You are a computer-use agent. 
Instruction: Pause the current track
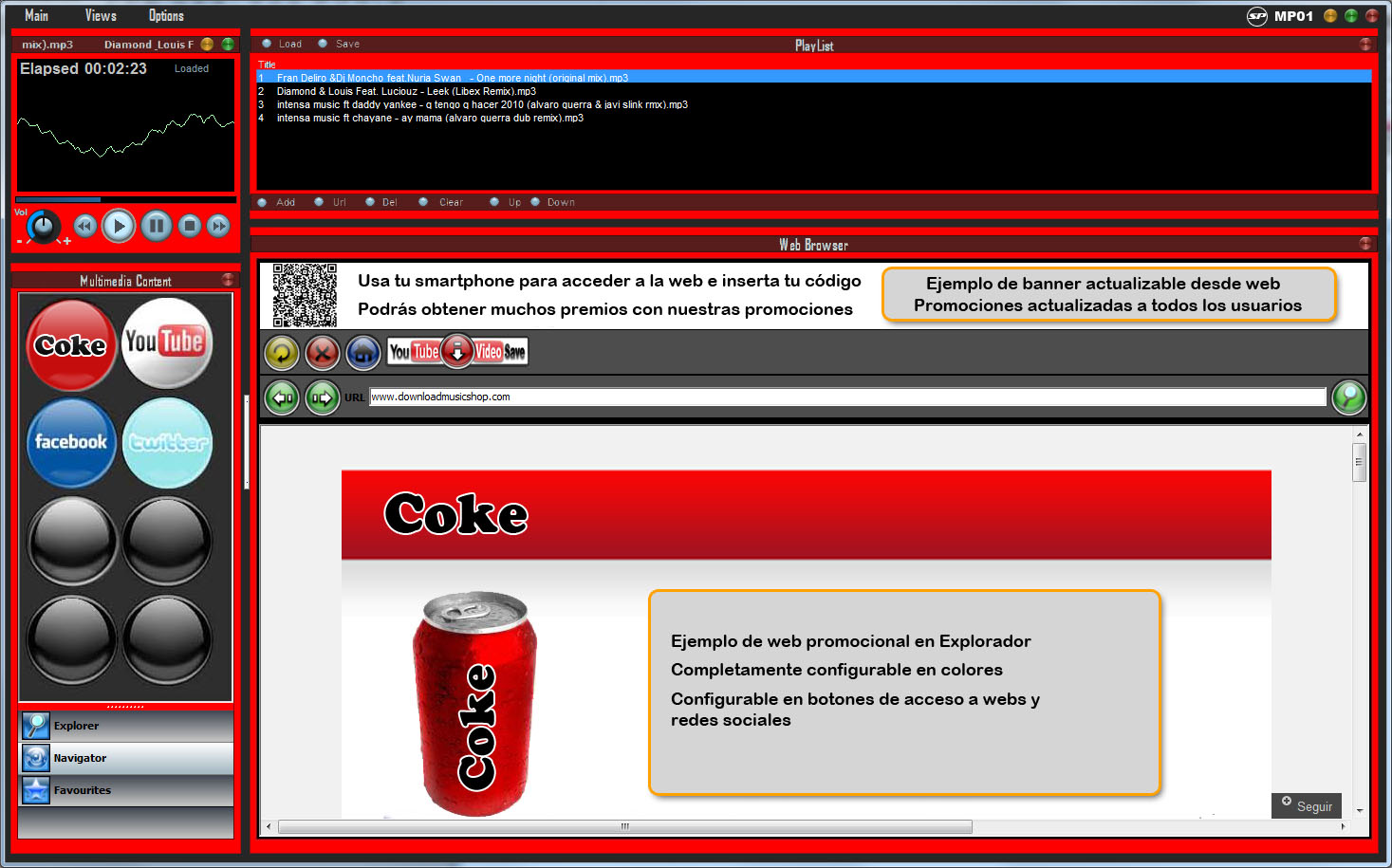click(156, 226)
